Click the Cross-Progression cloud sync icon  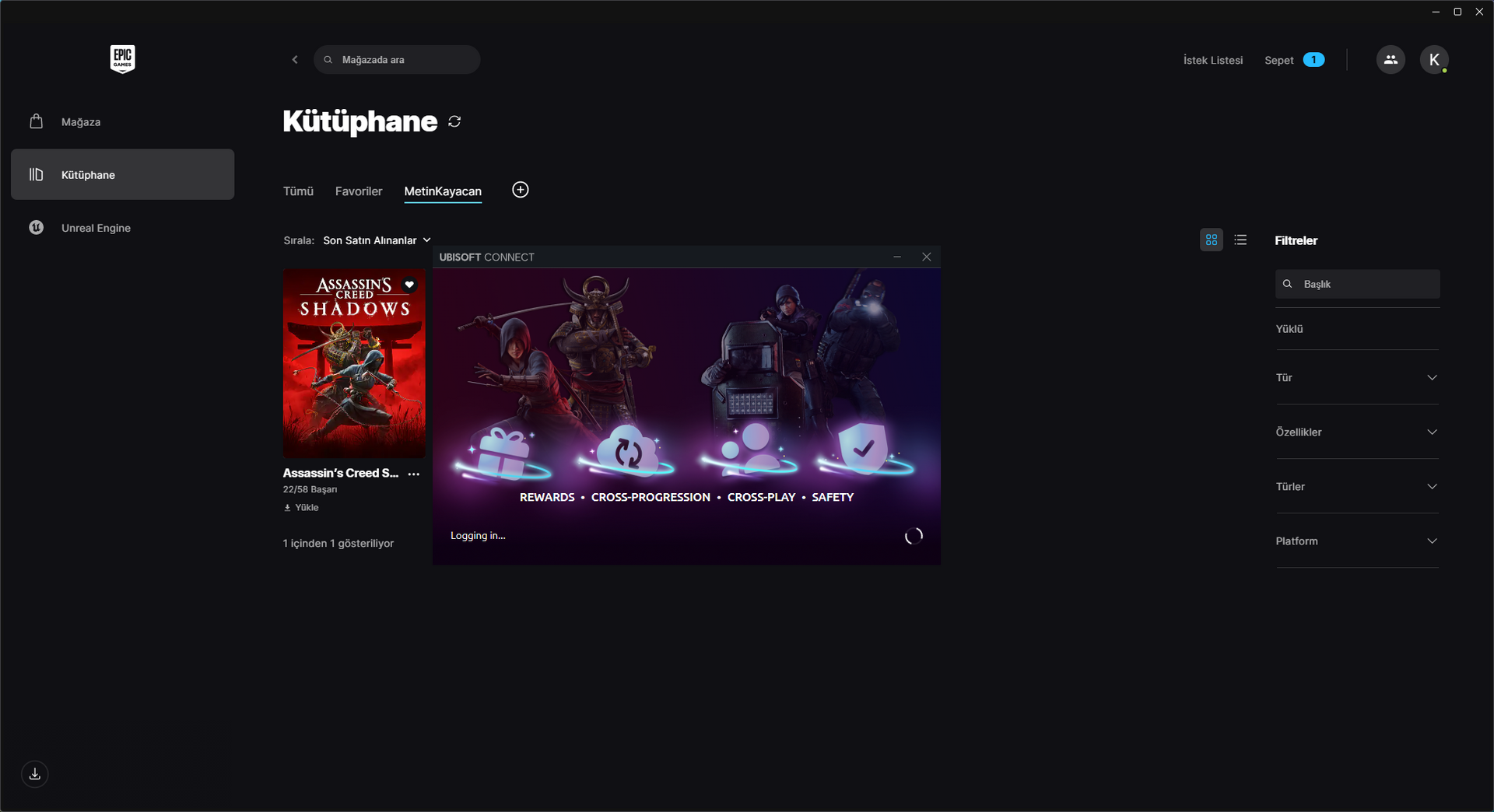tap(627, 451)
